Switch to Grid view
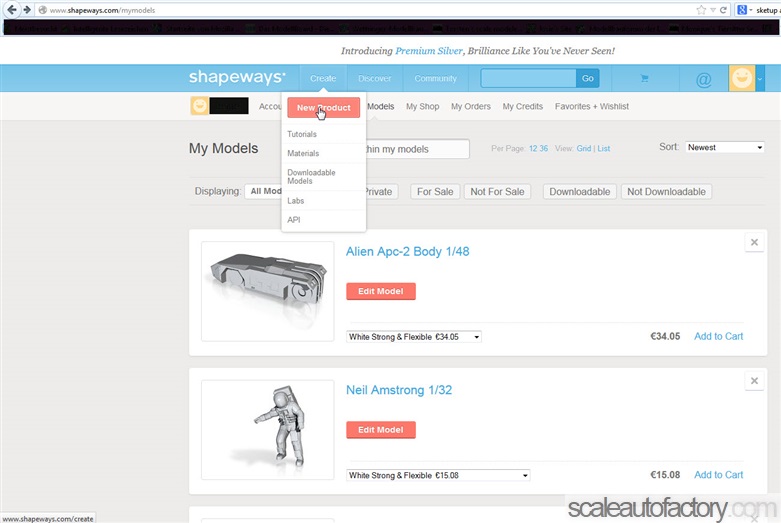 (584, 148)
